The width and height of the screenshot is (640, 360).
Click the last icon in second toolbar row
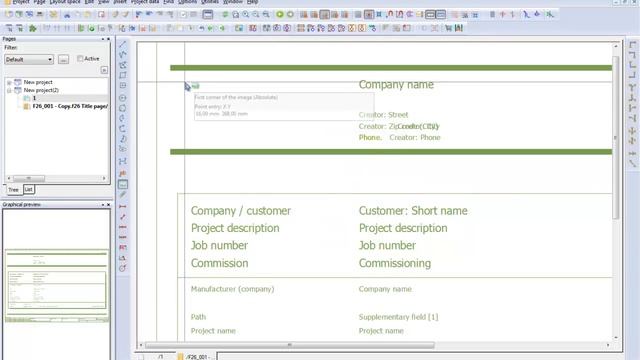point(459,28)
